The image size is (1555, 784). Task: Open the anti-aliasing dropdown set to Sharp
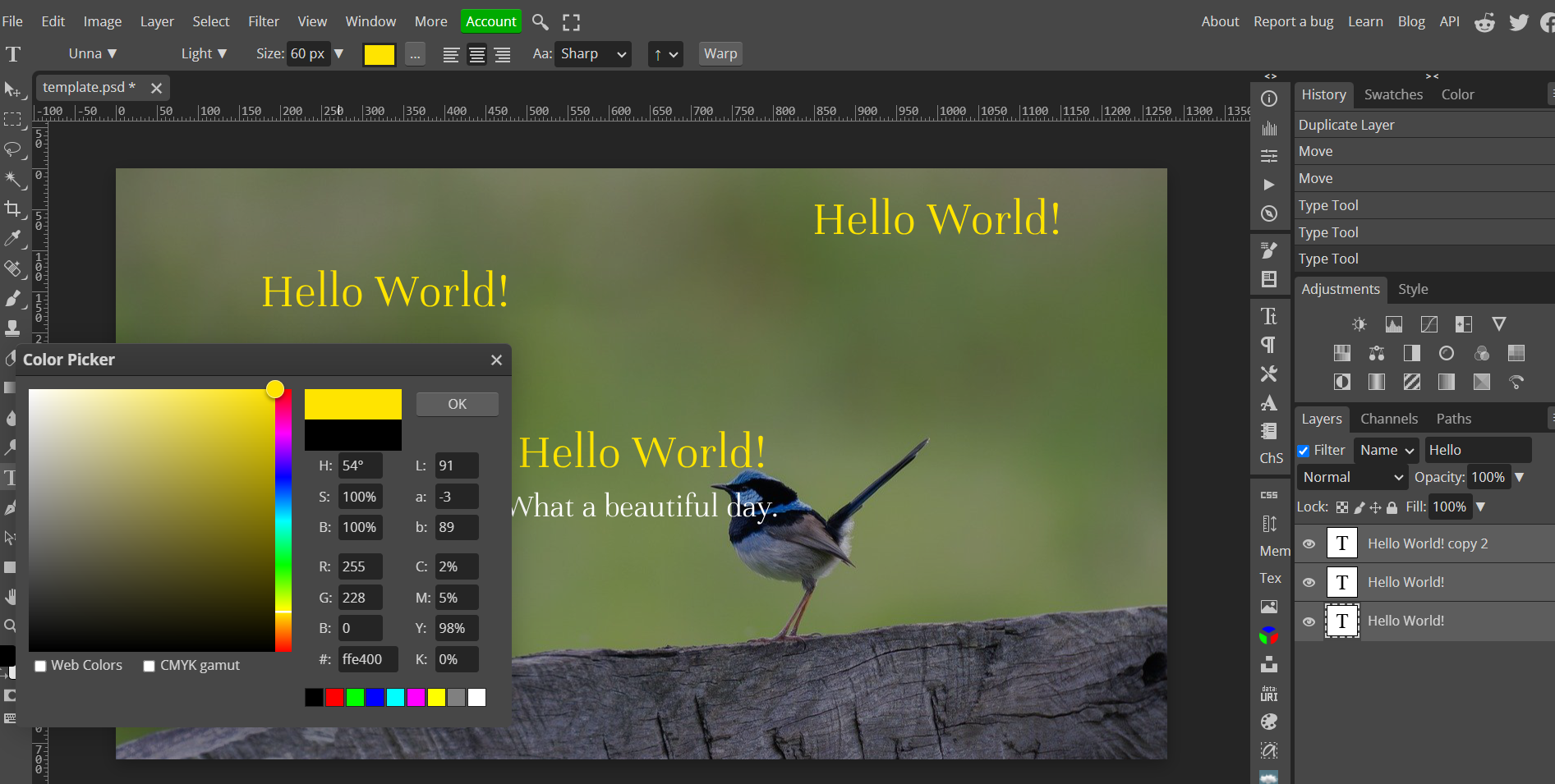(x=593, y=53)
